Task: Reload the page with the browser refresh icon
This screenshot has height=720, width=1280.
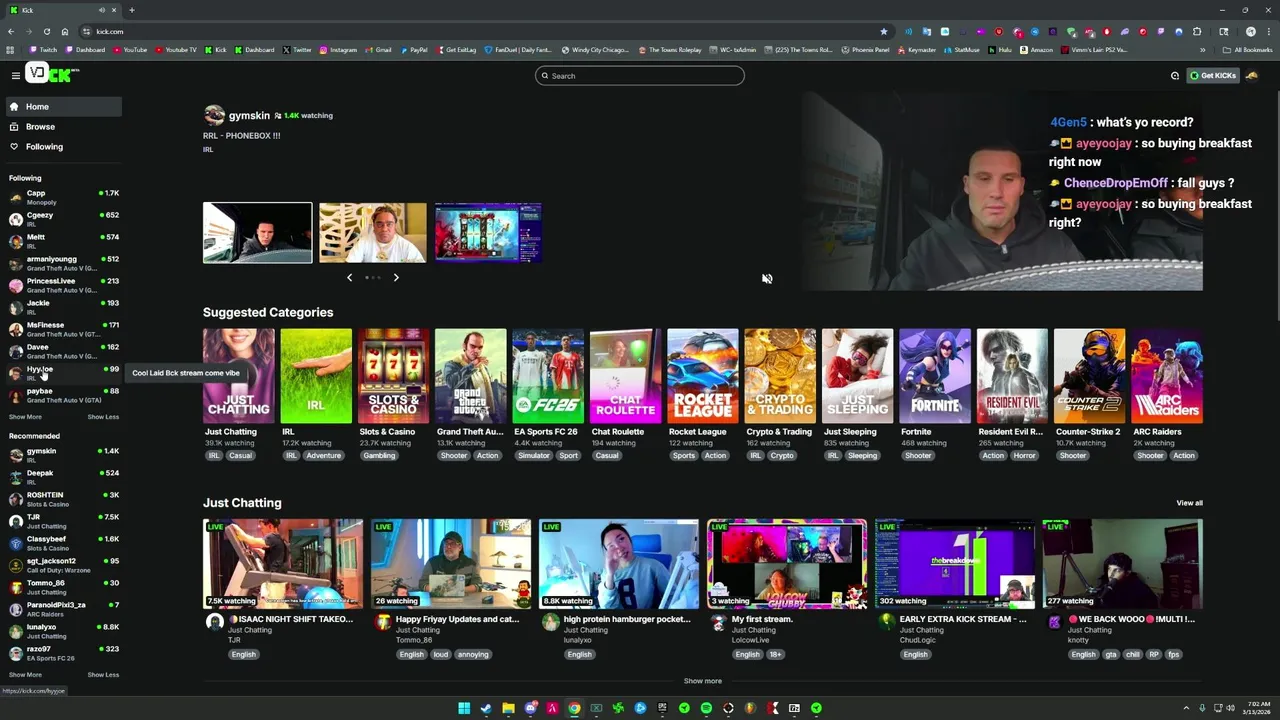Action: click(x=46, y=31)
